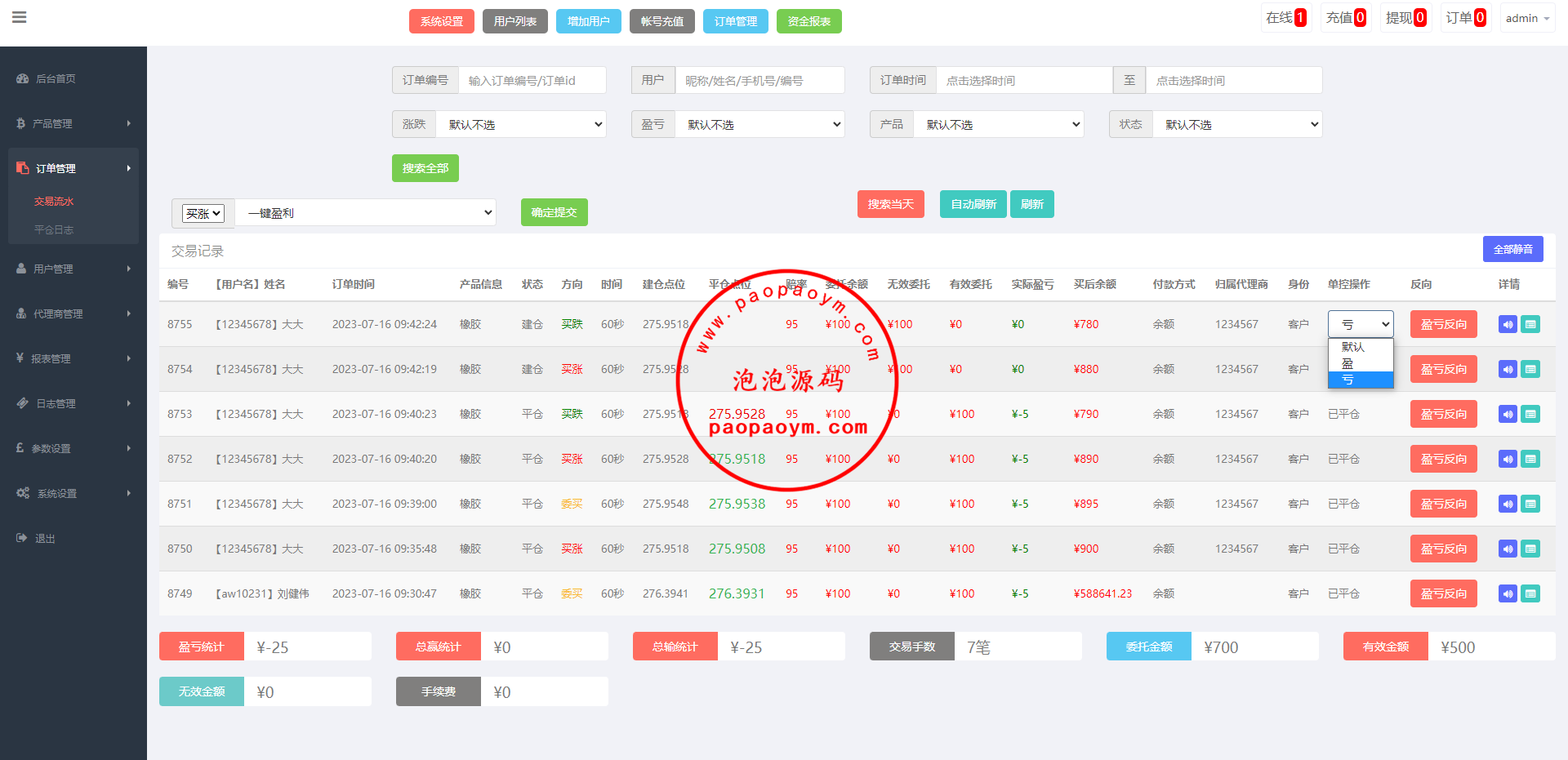Open 交易流水 submenu item
The width and height of the screenshot is (1568, 760).
click(x=54, y=201)
